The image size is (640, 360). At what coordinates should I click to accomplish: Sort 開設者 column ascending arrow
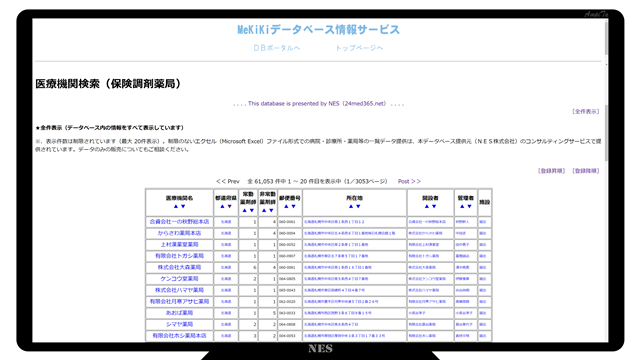point(427,207)
